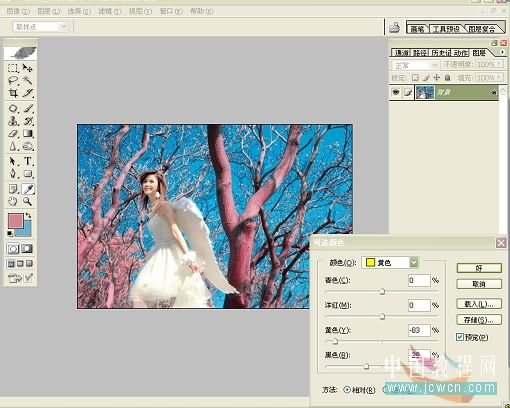Switch to the 通道 channels tab
The image size is (510, 408).
coord(401,53)
